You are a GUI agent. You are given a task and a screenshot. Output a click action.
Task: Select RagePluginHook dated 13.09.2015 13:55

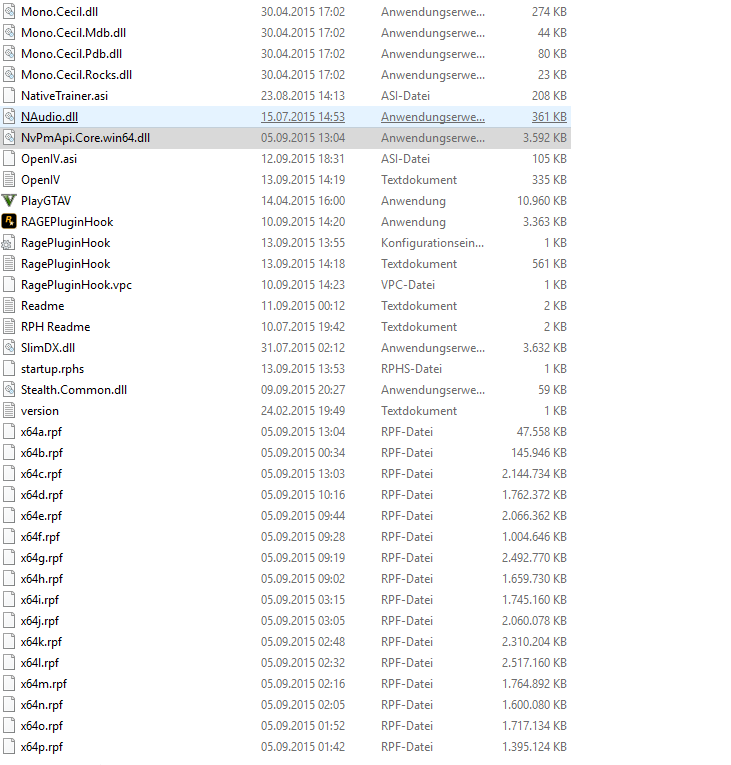coord(65,242)
